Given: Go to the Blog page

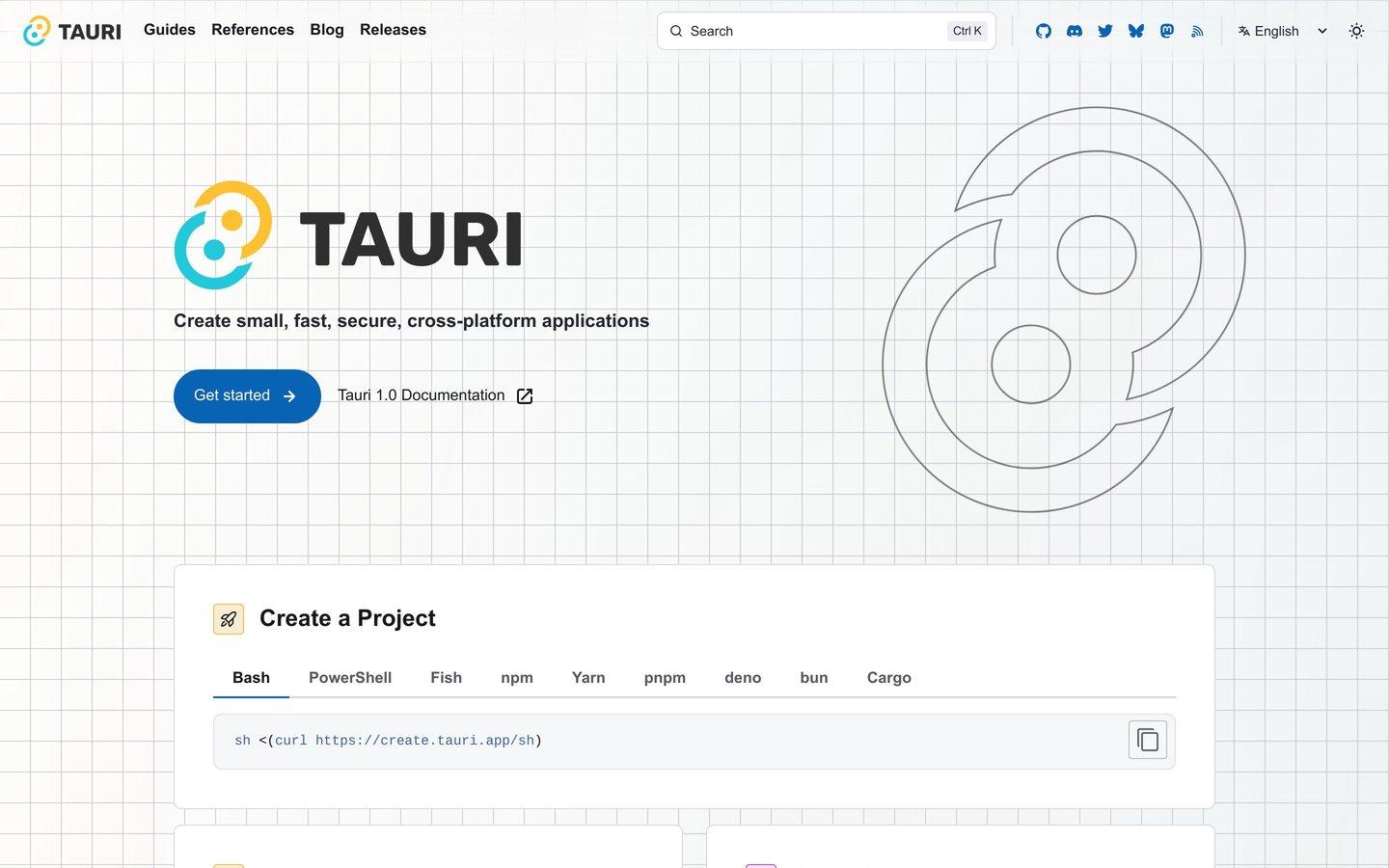Looking at the screenshot, I should click(327, 30).
